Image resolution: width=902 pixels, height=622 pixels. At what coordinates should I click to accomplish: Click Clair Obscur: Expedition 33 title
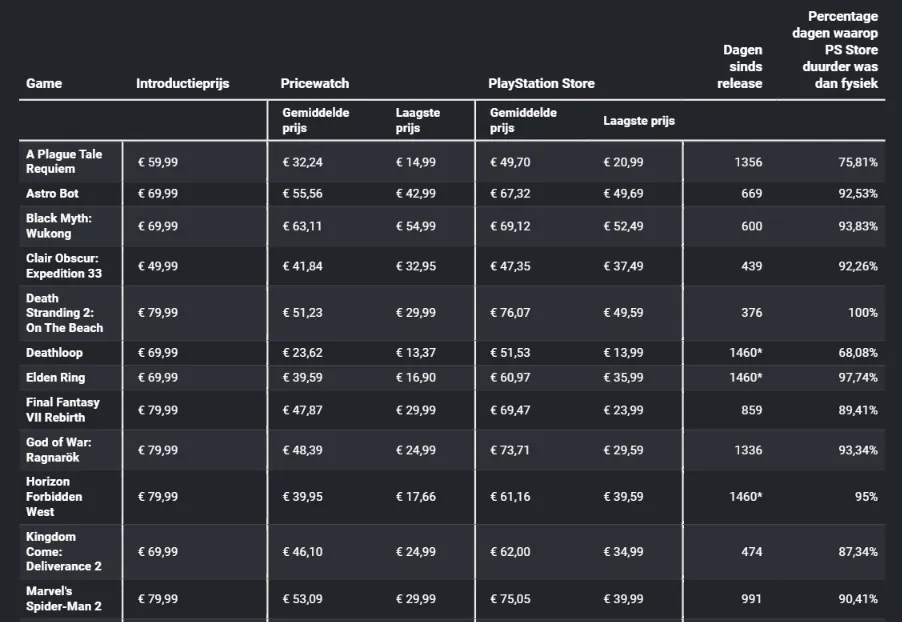tap(64, 266)
